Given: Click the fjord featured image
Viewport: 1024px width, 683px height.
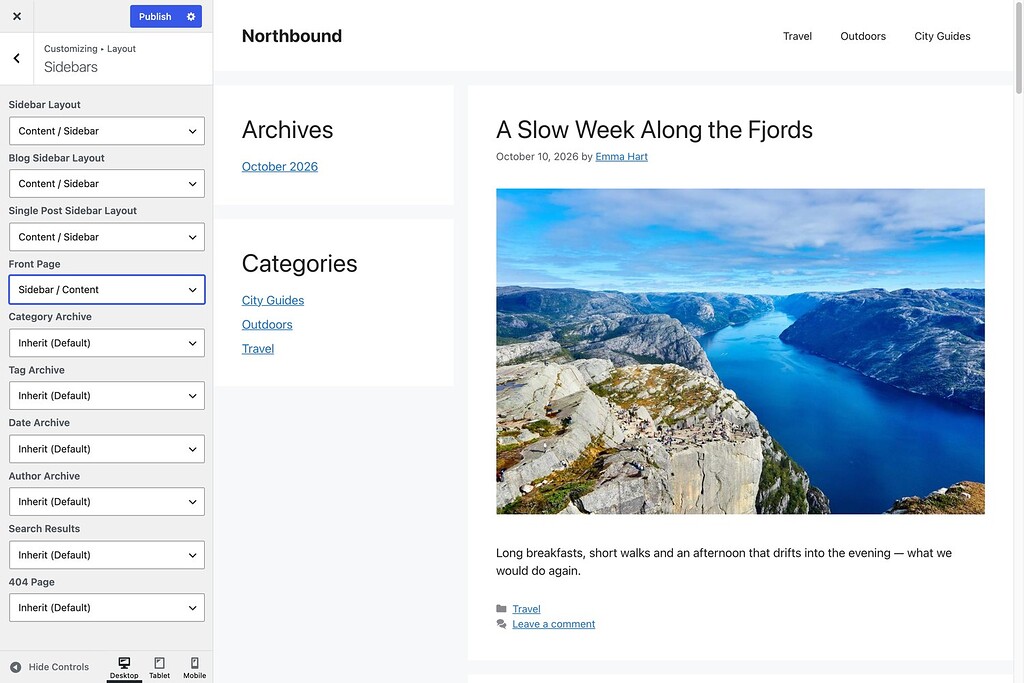Looking at the screenshot, I should [x=740, y=351].
